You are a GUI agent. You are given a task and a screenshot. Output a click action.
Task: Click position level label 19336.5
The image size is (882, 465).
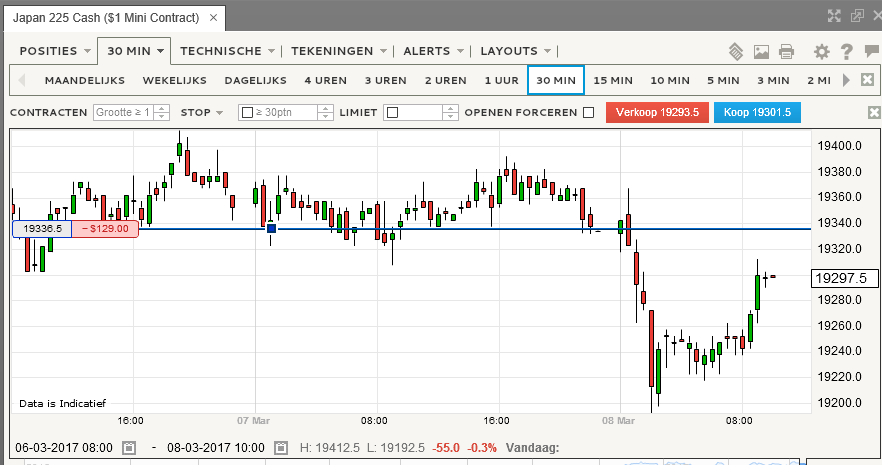tap(42, 229)
